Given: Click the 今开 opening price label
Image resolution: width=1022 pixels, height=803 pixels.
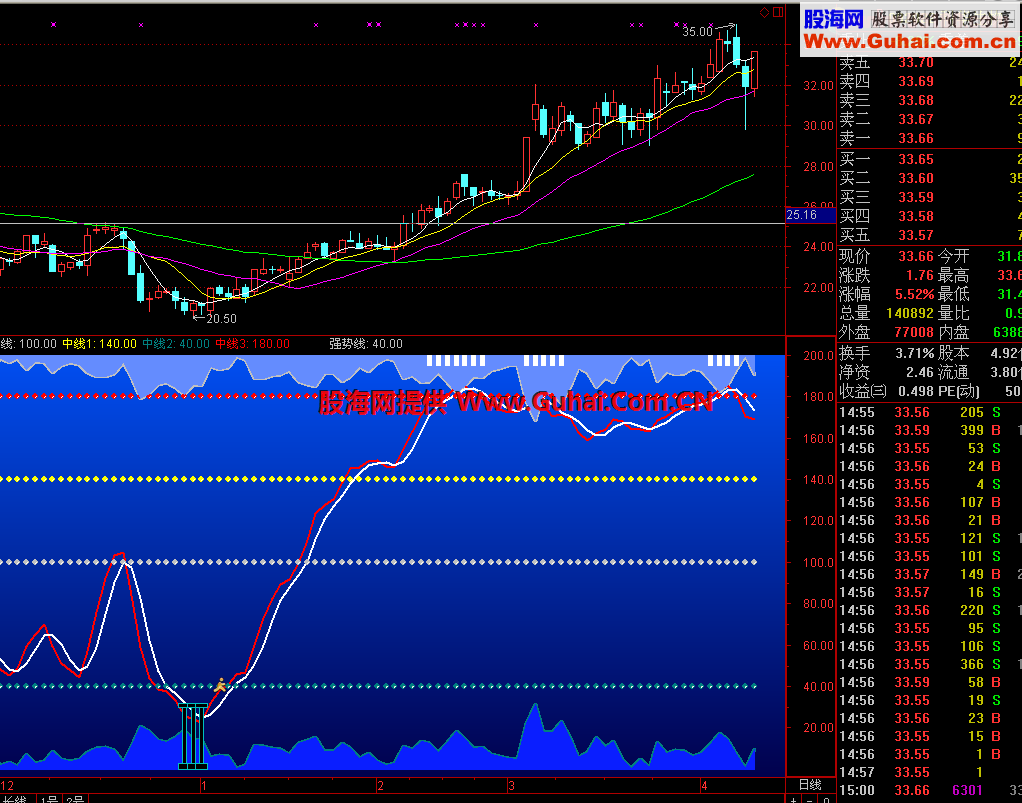Looking at the screenshot, I should (954, 256).
